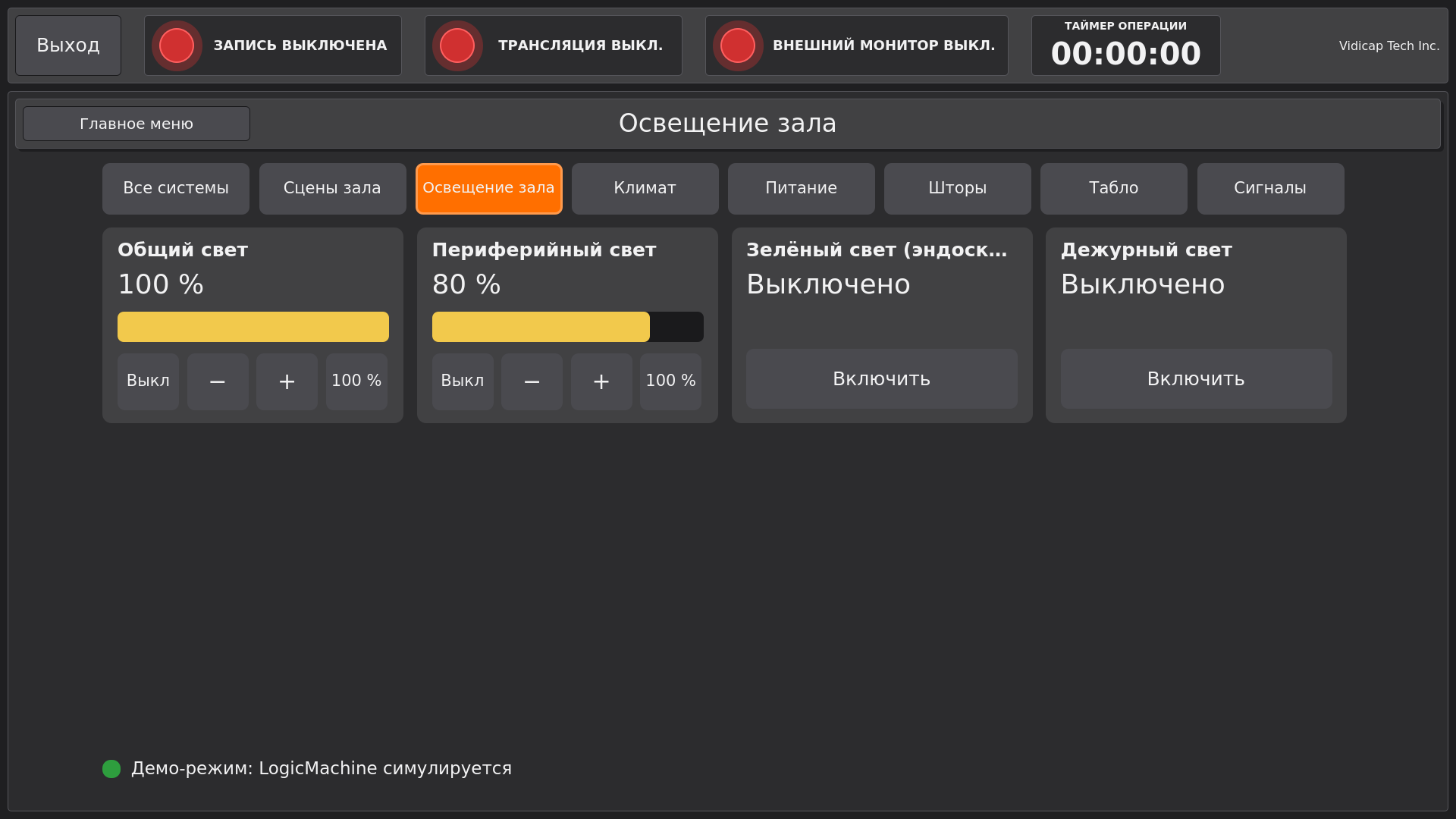Click the Дежурный свет Выключено status
Viewport: 1456px width, 819px height.
[x=1143, y=285]
